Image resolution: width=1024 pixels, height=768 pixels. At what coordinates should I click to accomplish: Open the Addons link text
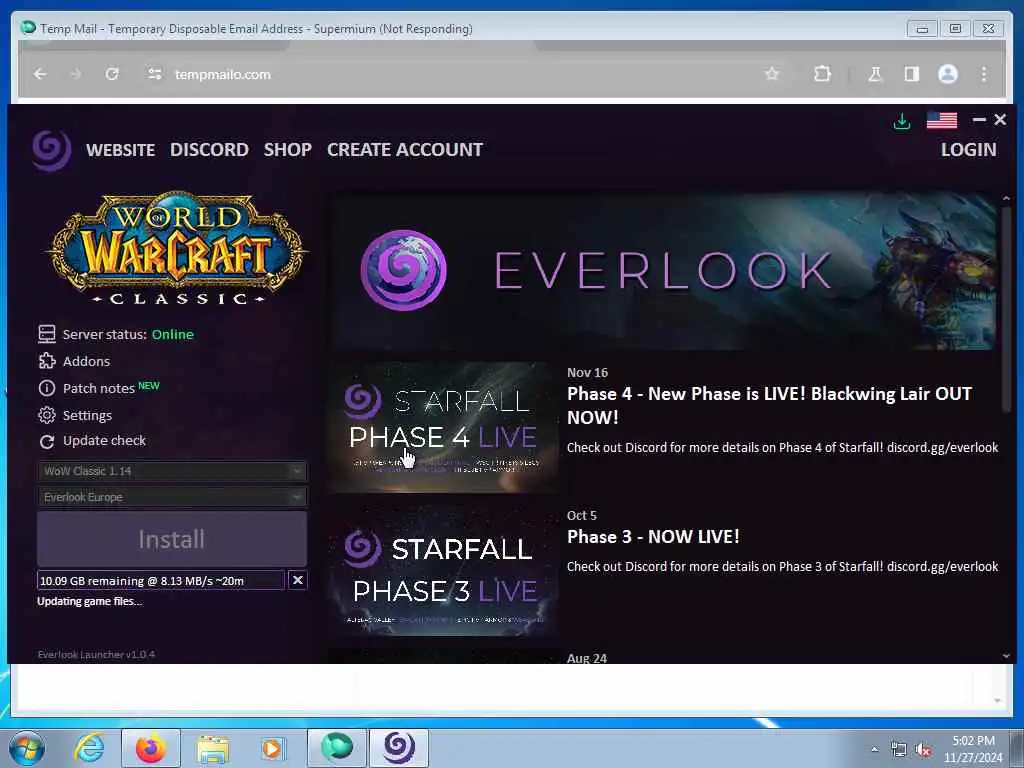(86, 361)
